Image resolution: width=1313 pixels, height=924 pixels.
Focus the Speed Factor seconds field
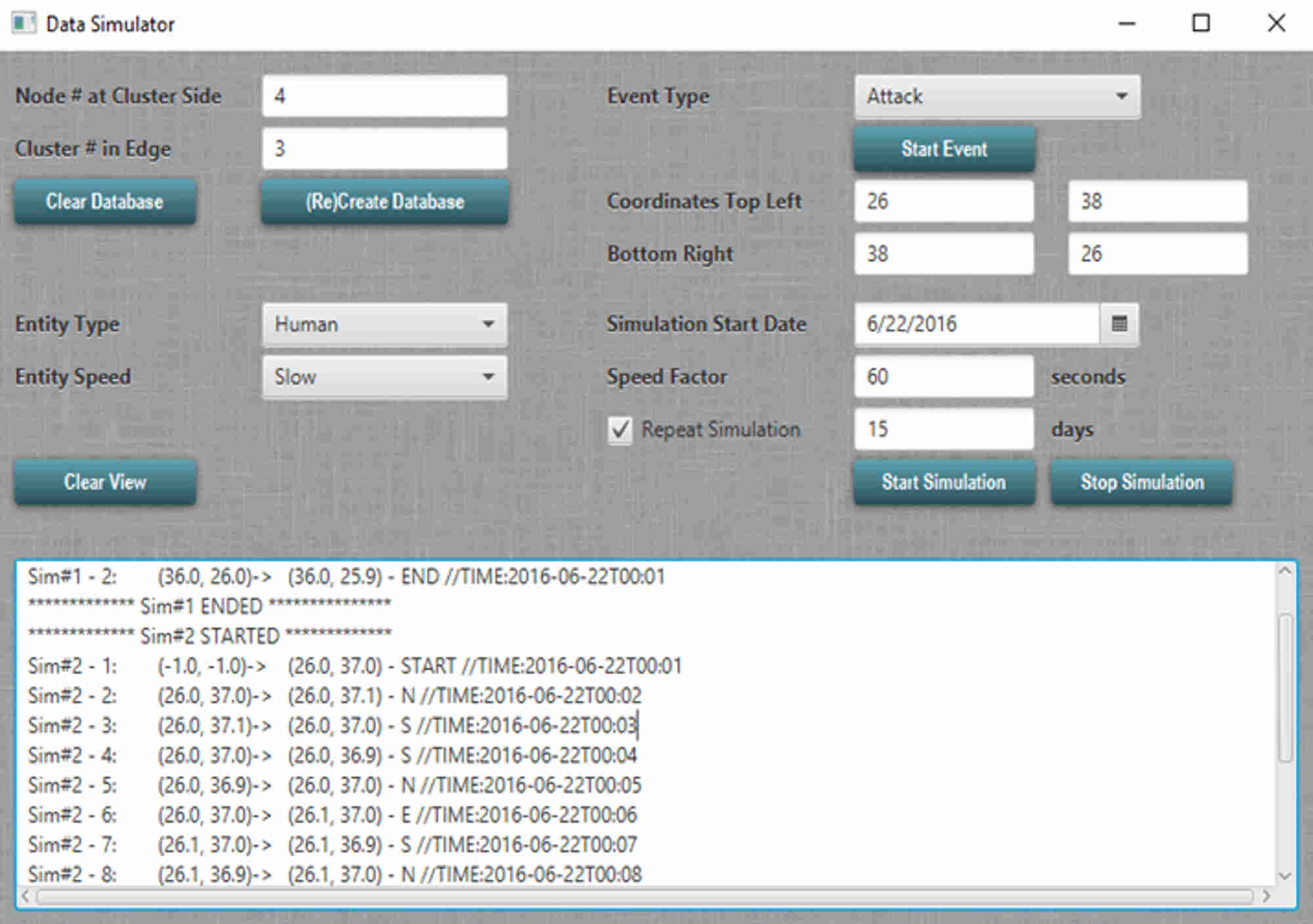pos(943,377)
